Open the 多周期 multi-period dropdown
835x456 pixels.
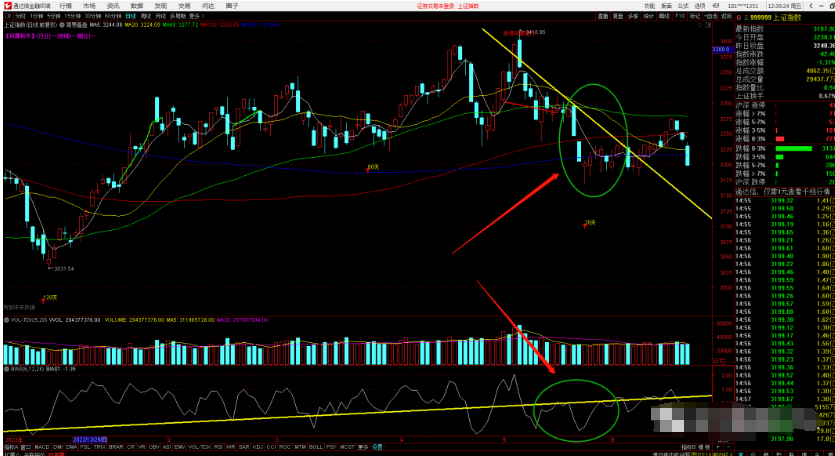click(179, 17)
